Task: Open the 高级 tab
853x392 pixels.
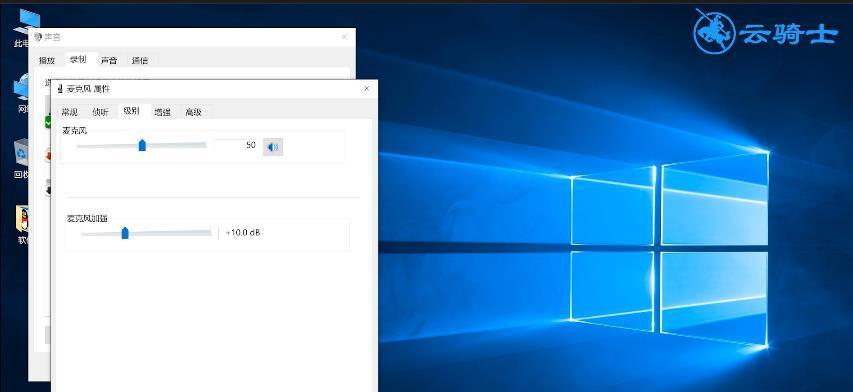Action: click(193, 112)
